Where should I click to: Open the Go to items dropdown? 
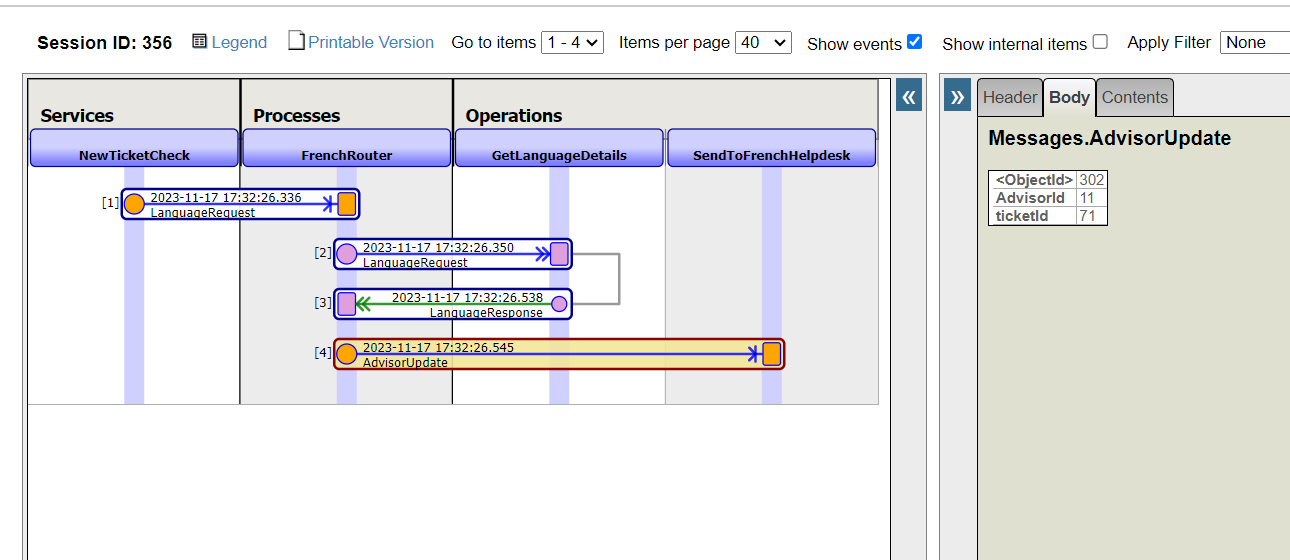point(572,42)
